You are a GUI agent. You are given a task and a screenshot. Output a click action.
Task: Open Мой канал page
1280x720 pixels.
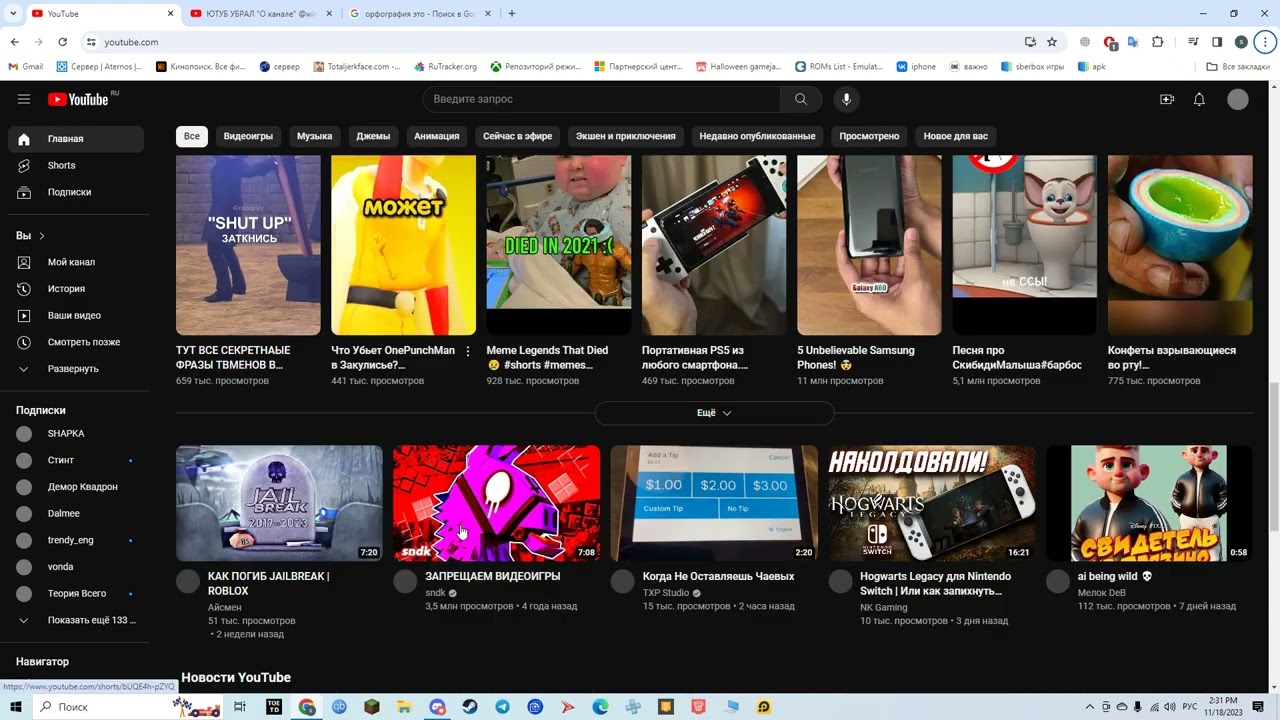[76, 262]
